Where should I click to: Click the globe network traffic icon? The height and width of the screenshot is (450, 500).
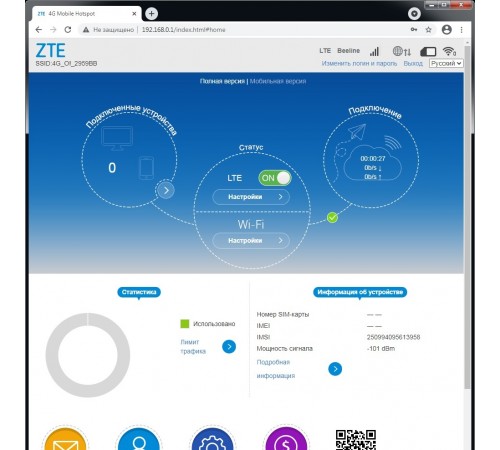401,51
